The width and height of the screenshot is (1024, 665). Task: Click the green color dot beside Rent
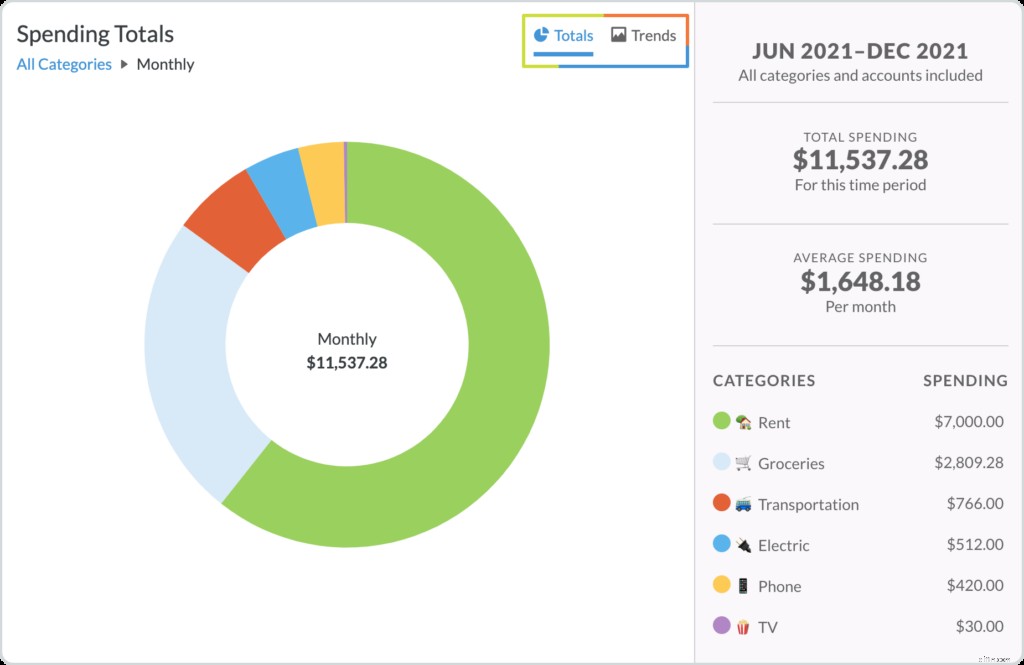[x=720, y=421]
